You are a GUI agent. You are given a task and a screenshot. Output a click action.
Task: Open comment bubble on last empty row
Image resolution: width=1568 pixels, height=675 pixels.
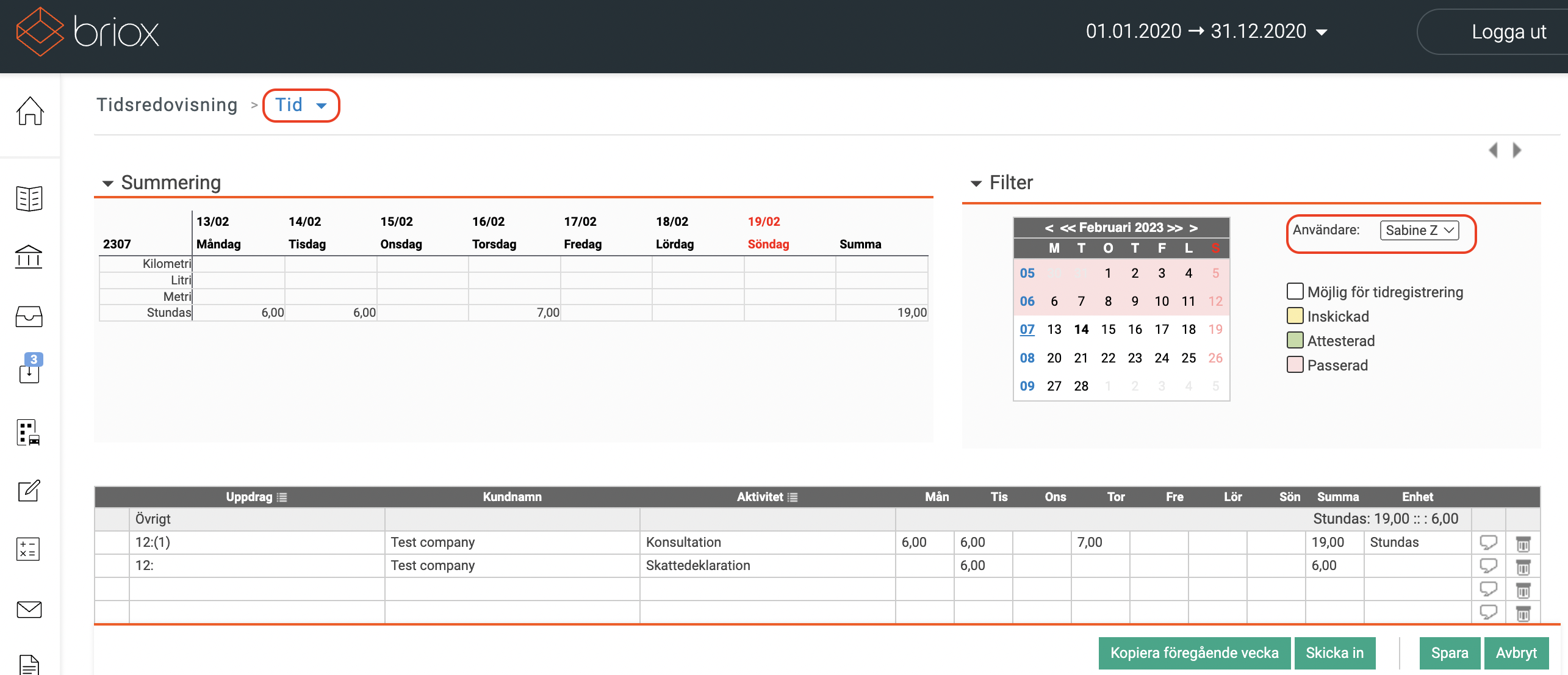[1489, 612]
